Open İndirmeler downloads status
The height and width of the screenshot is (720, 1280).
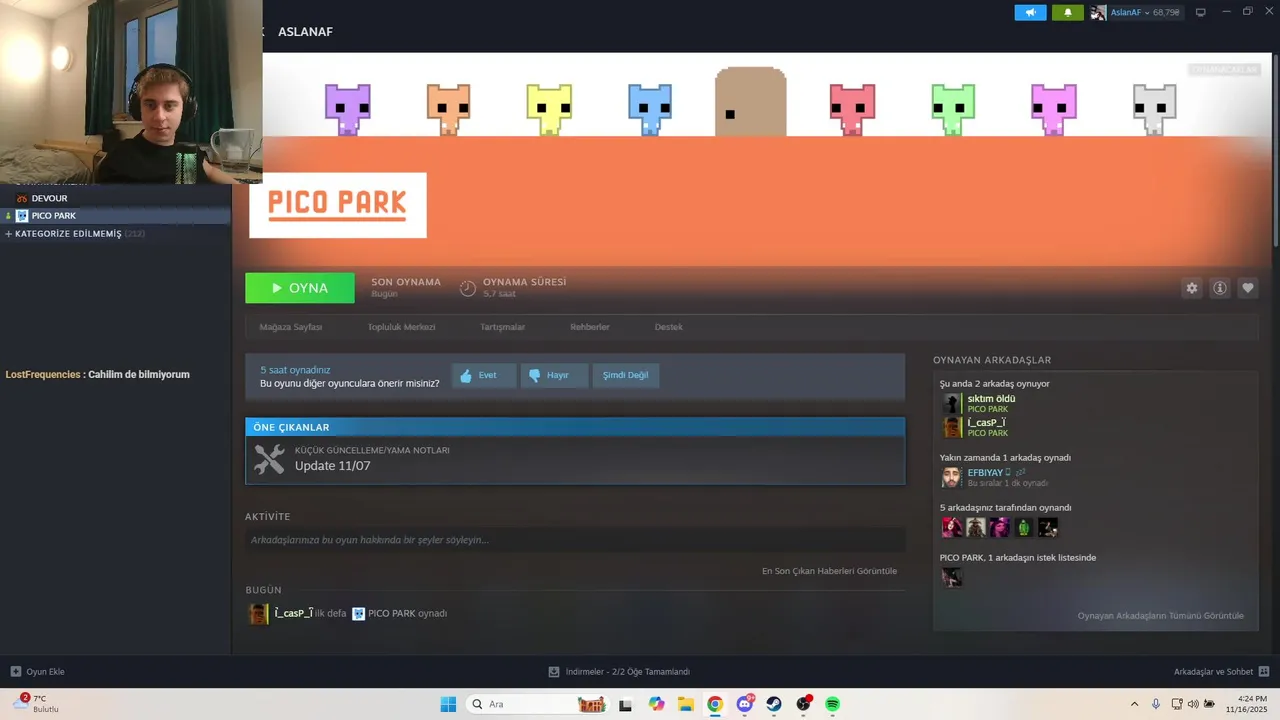pos(619,672)
